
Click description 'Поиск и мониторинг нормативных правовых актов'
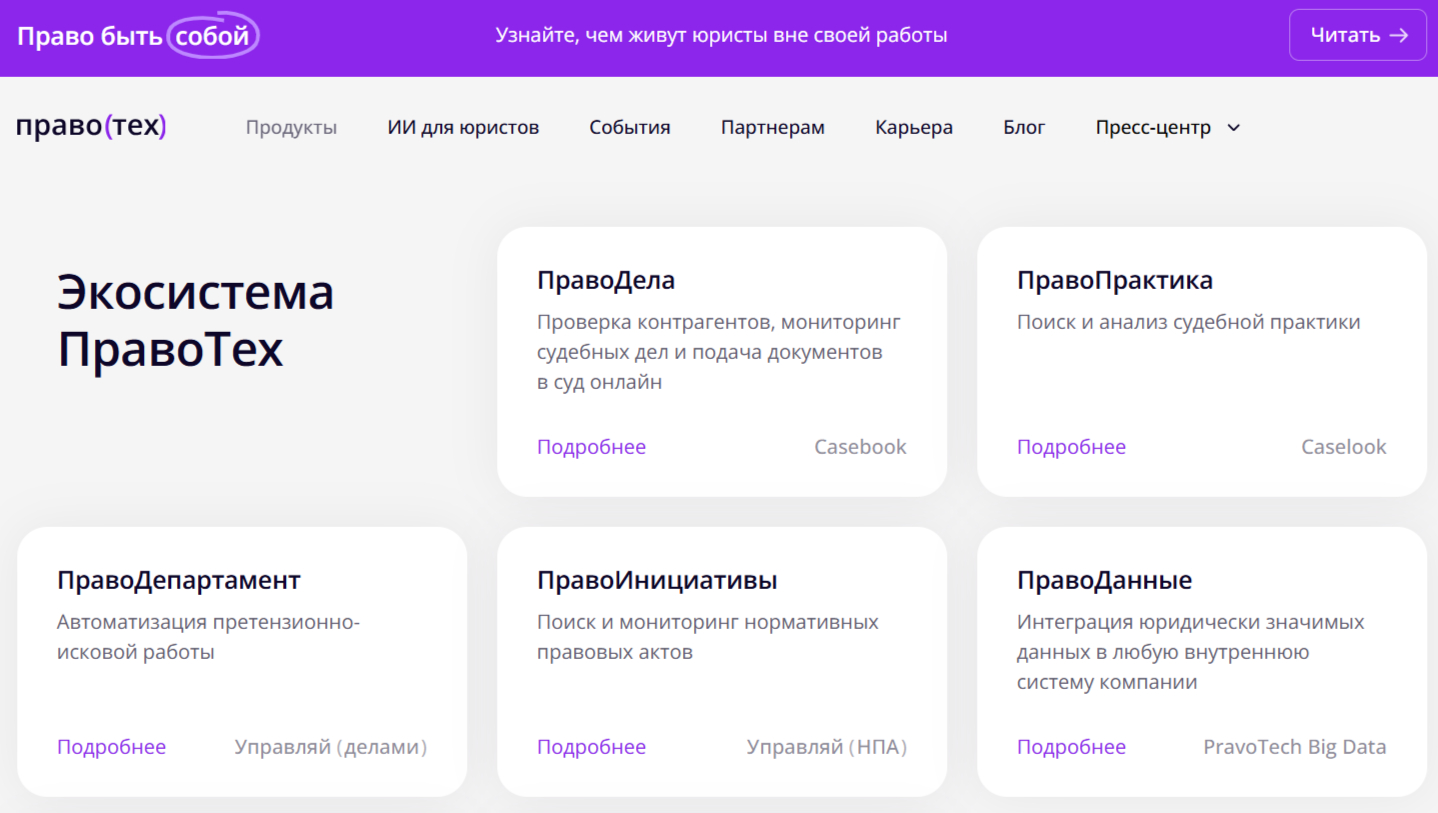click(708, 637)
